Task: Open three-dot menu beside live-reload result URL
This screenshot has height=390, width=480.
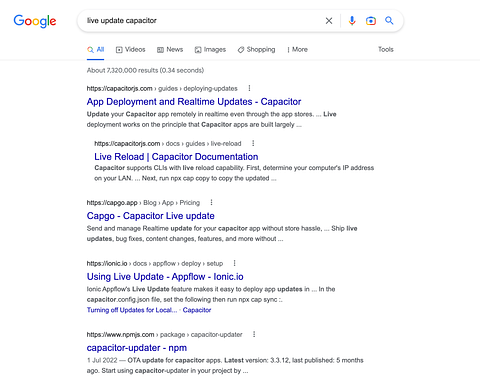Action: [253, 143]
